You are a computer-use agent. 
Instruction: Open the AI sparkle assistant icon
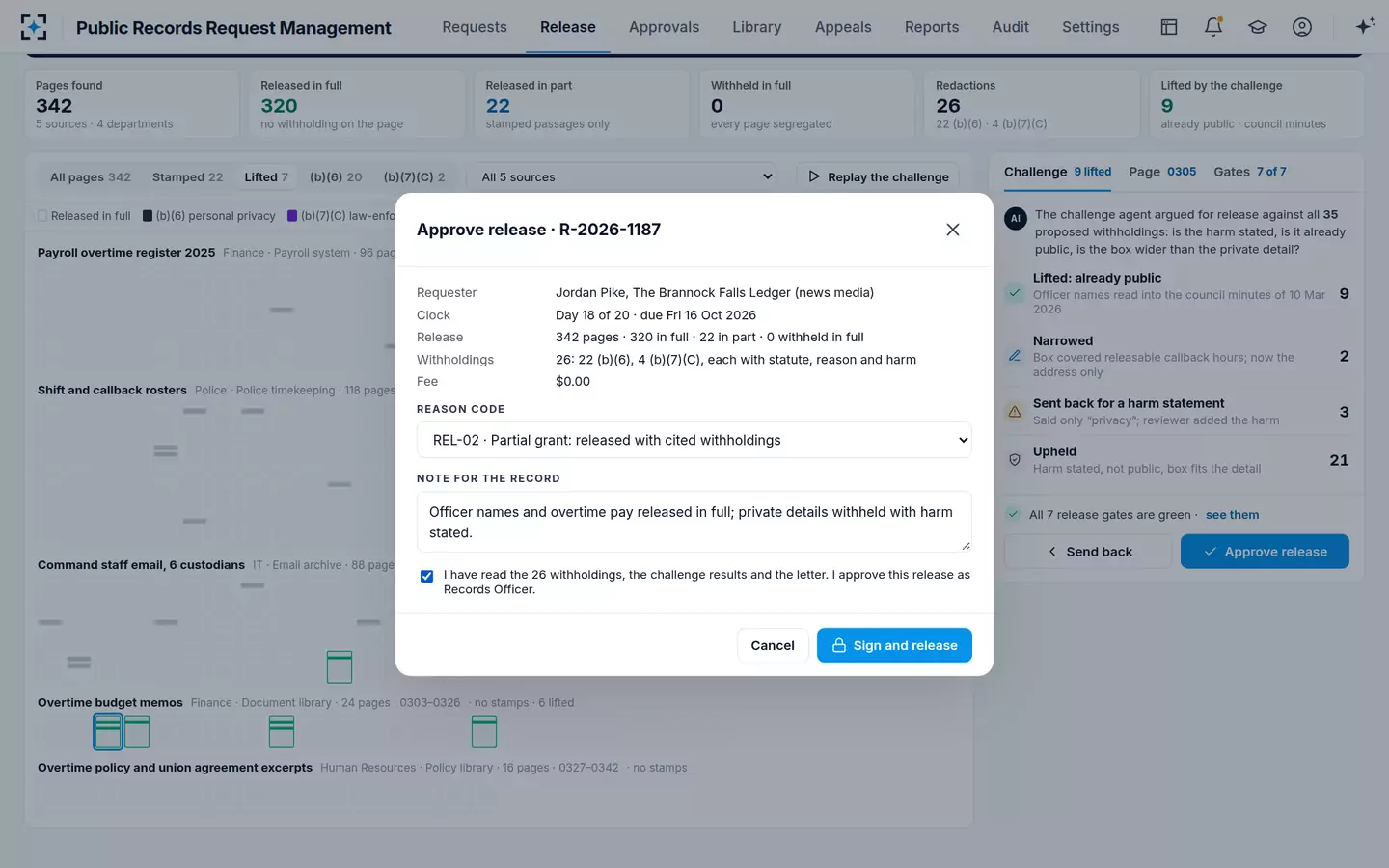click(x=1364, y=27)
